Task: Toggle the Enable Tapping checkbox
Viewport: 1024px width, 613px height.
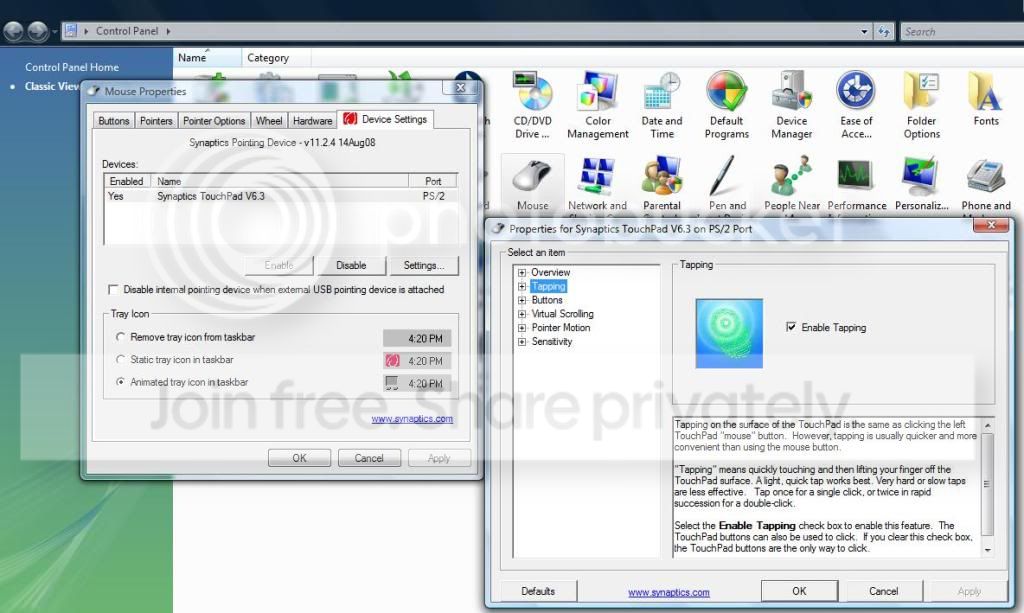Action: tap(791, 326)
